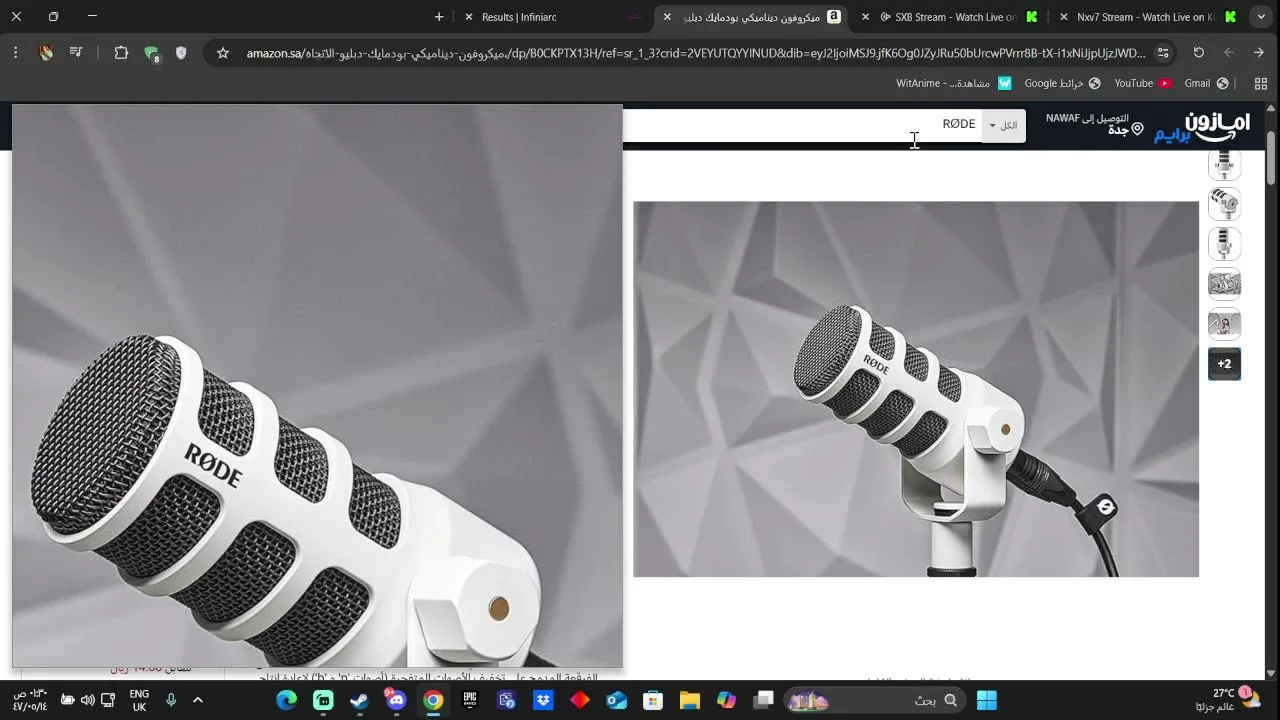This screenshot has height=720, width=1280.
Task: Open Steam from the taskbar
Action: 359,700
